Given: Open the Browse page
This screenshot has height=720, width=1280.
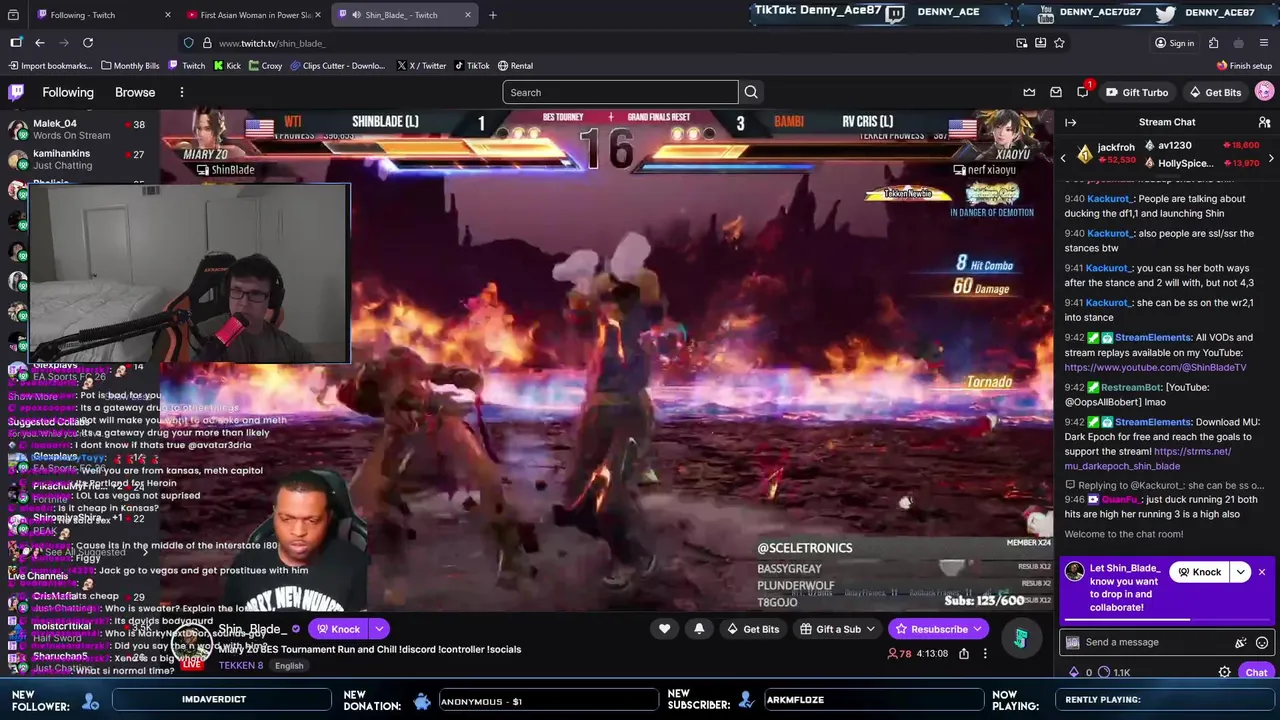Looking at the screenshot, I should [x=135, y=92].
